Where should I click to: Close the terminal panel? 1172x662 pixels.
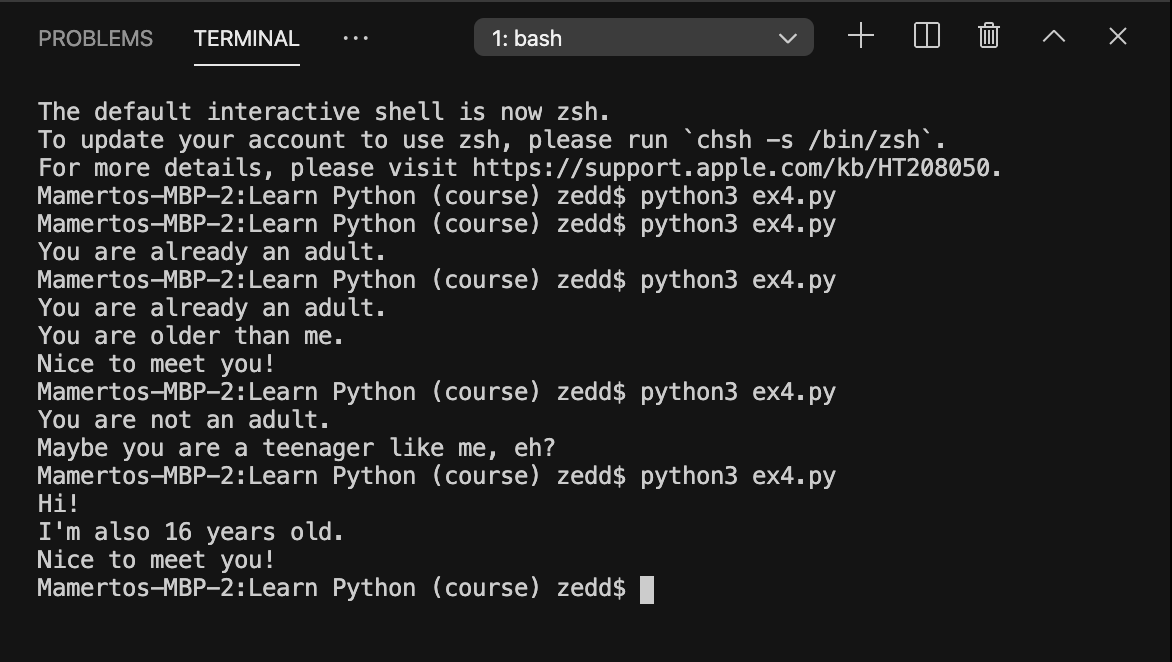point(1118,37)
